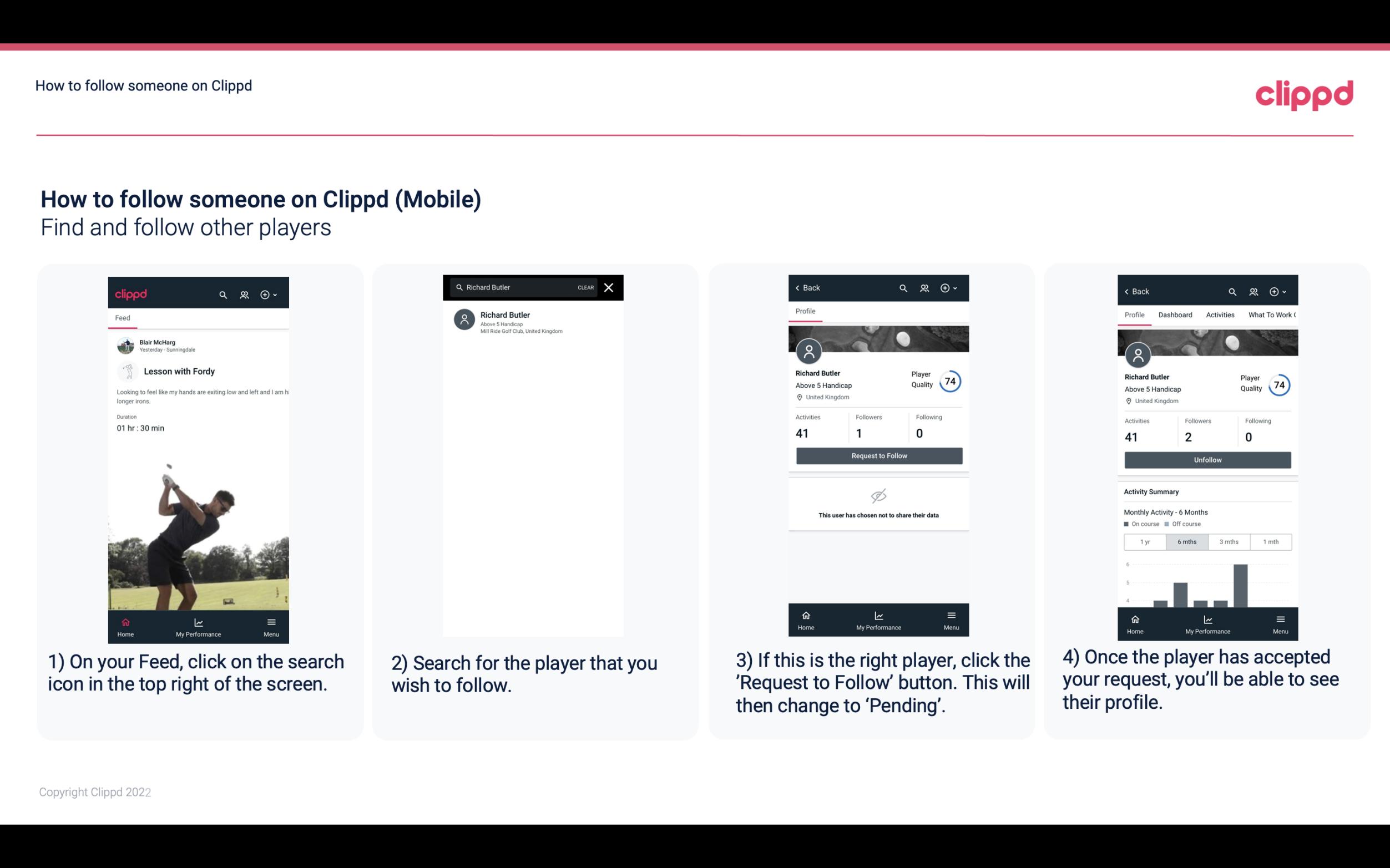Select the '1 y' activity timeframe filter
Viewport: 1390px width, 868px height.
coord(1145,542)
